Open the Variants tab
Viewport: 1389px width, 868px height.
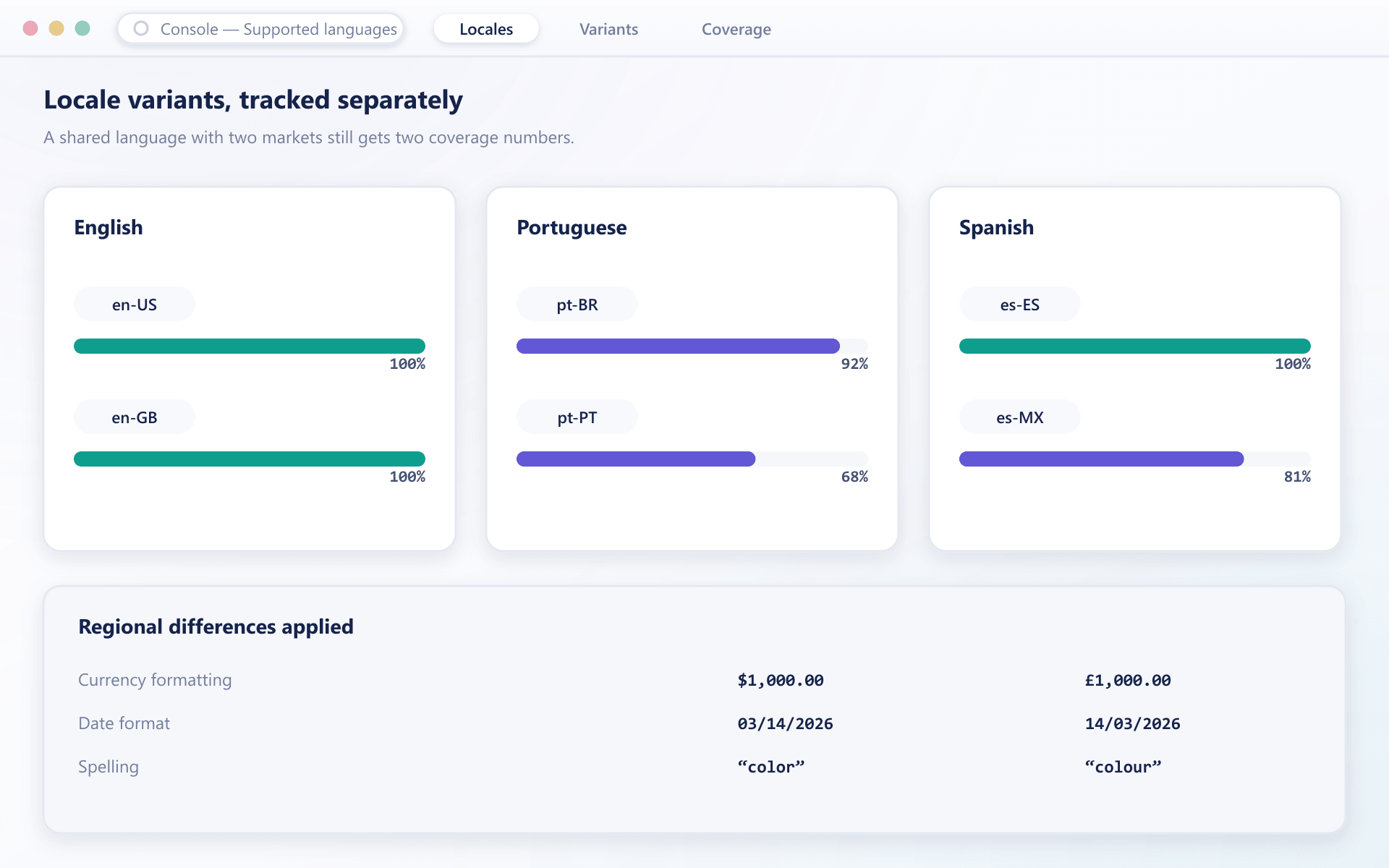click(608, 29)
